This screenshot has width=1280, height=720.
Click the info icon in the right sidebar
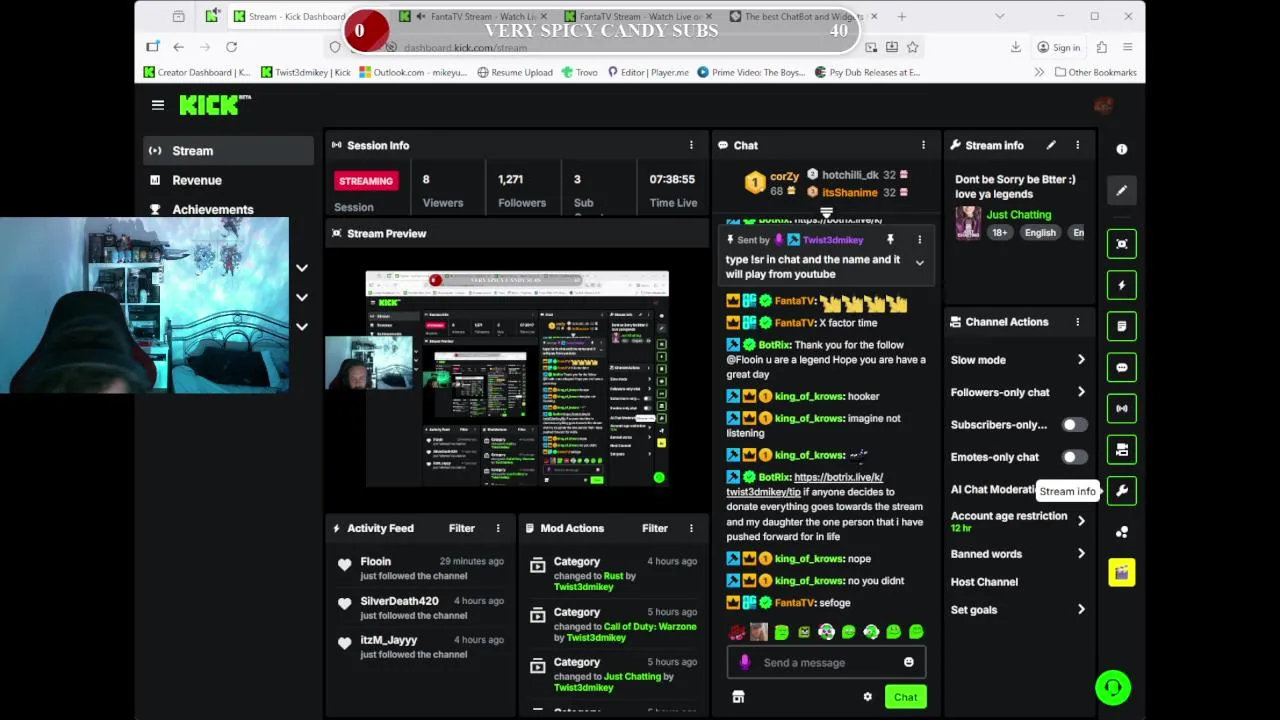tap(1122, 149)
